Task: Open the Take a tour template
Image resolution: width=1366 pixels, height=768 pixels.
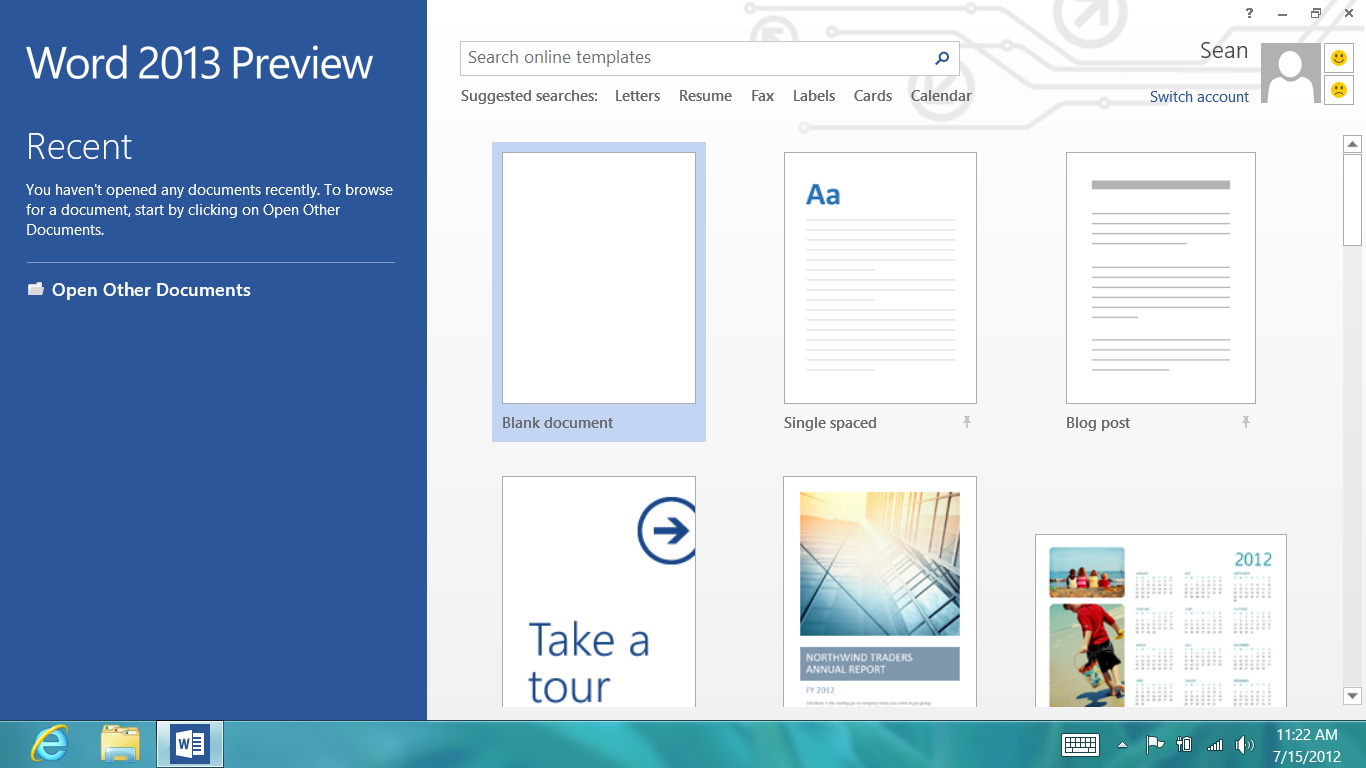Action: 598,590
